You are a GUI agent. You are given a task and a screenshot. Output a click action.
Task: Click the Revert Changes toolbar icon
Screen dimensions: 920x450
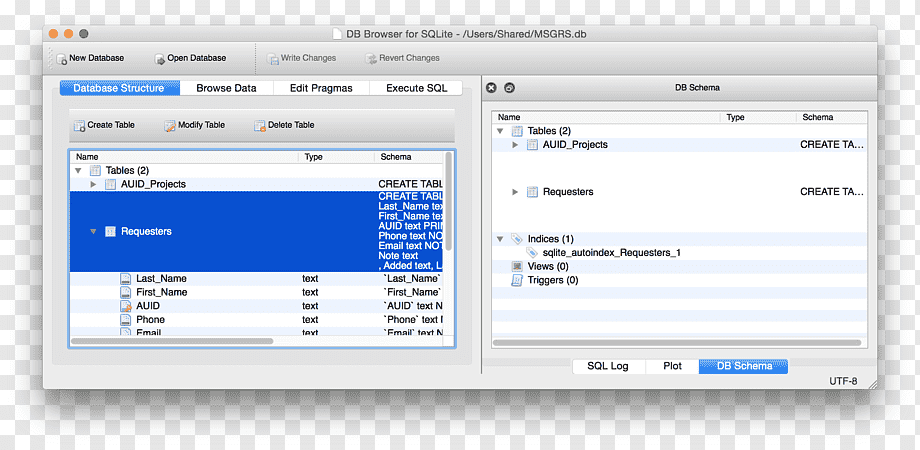pyautogui.click(x=371, y=59)
